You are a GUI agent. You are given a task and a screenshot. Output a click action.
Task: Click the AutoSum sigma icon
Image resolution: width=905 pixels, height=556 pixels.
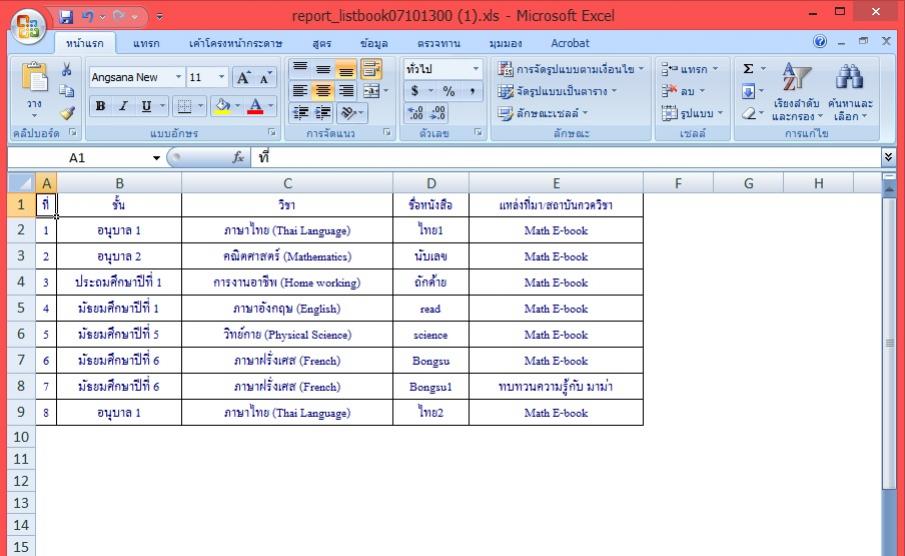click(749, 69)
